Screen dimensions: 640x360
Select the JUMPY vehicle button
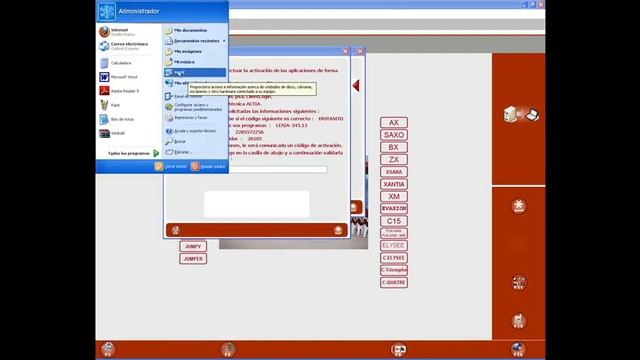pos(193,247)
